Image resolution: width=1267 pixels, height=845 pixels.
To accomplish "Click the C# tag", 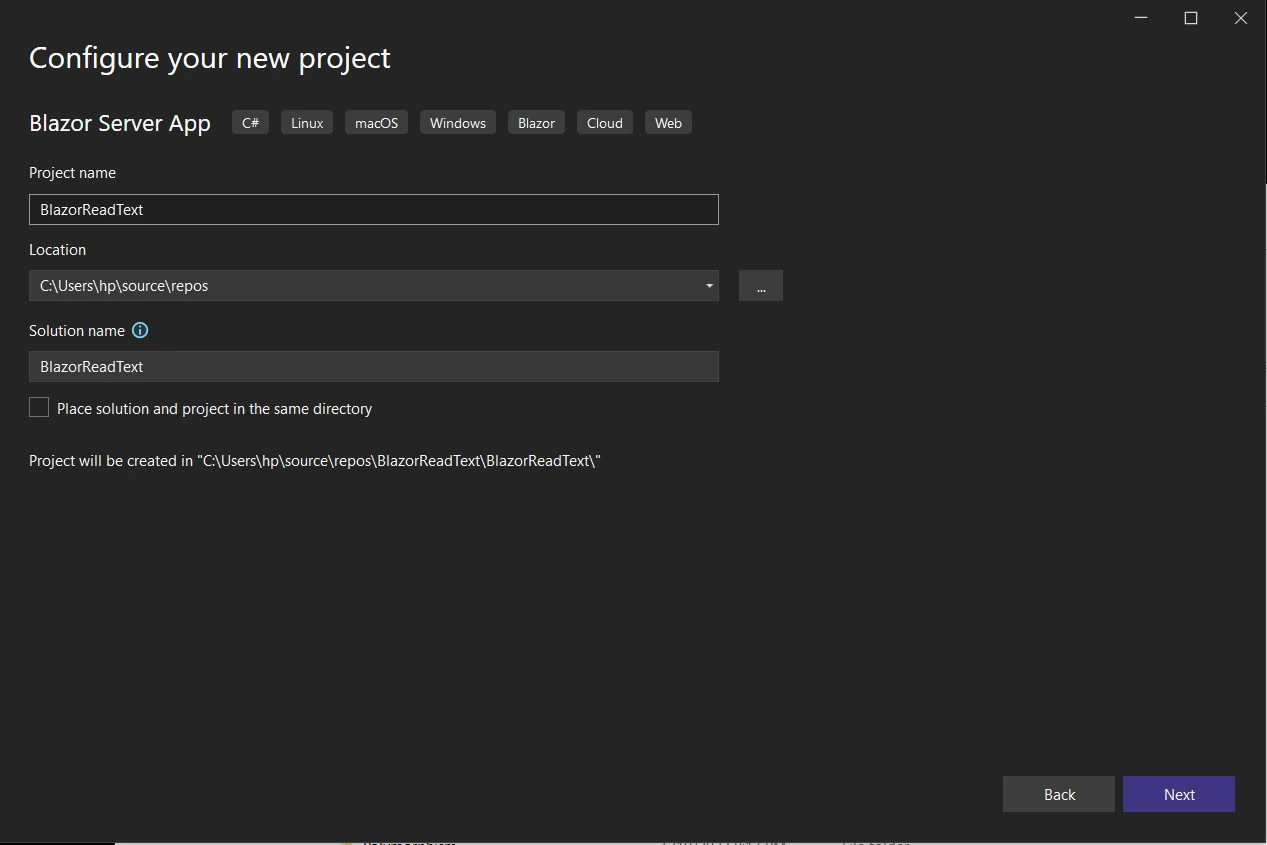I will click(250, 123).
